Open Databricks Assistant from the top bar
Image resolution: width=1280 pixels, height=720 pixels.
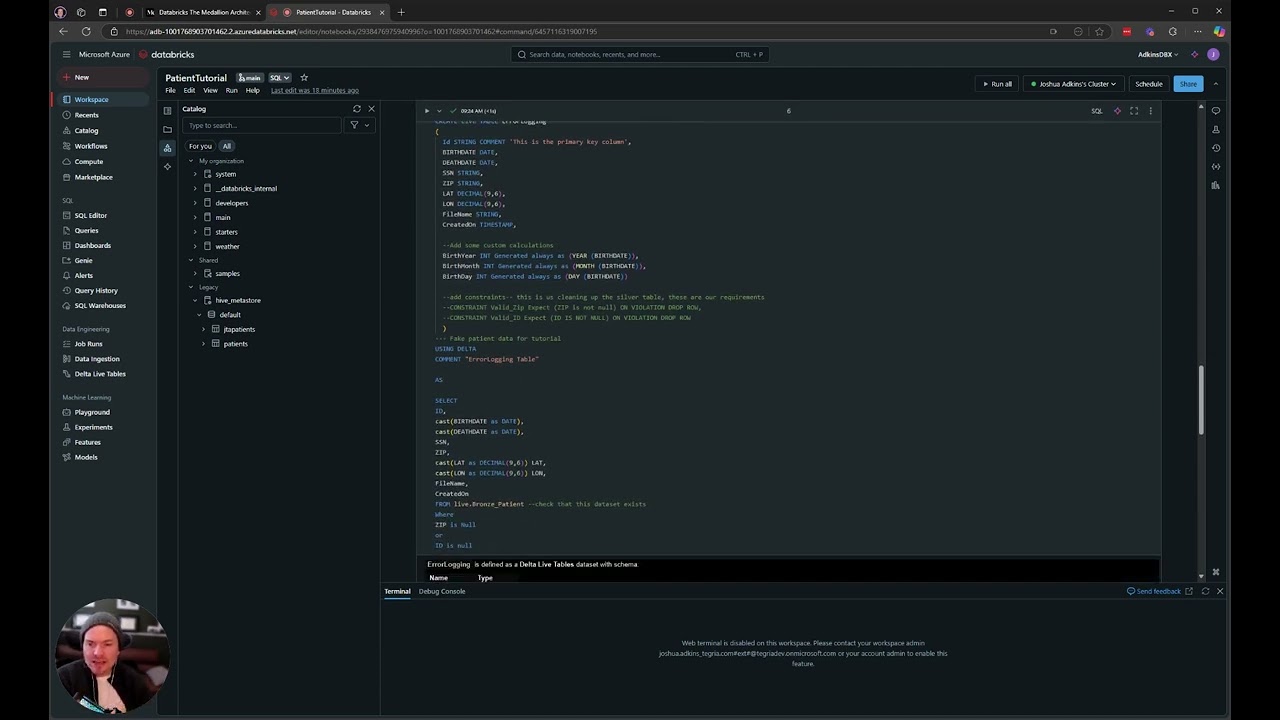(x=1194, y=55)
